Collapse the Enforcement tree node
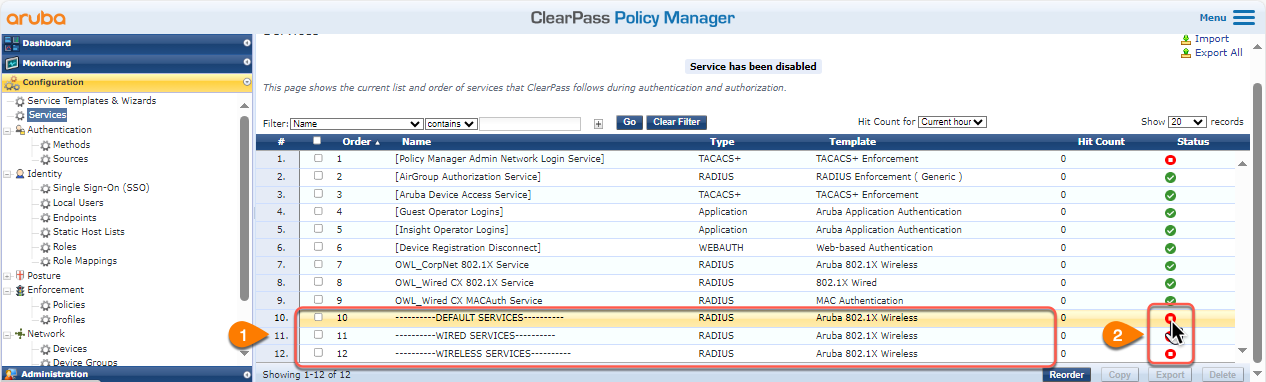Image resolution: width=1266 pixels, height=382 pixels. pyautogui.click(x=8, y=291)
